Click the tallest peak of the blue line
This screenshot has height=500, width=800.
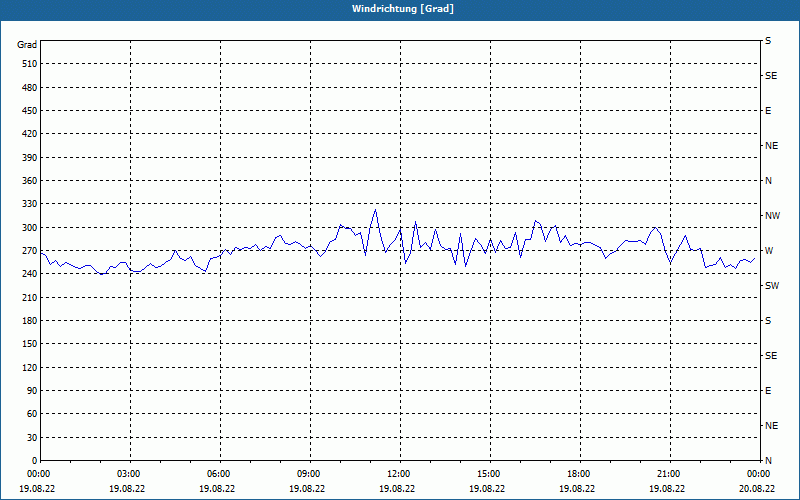(376, 209)
